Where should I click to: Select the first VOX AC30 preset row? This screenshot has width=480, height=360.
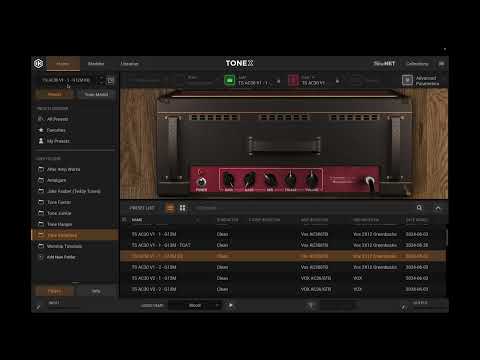point(283,278)
